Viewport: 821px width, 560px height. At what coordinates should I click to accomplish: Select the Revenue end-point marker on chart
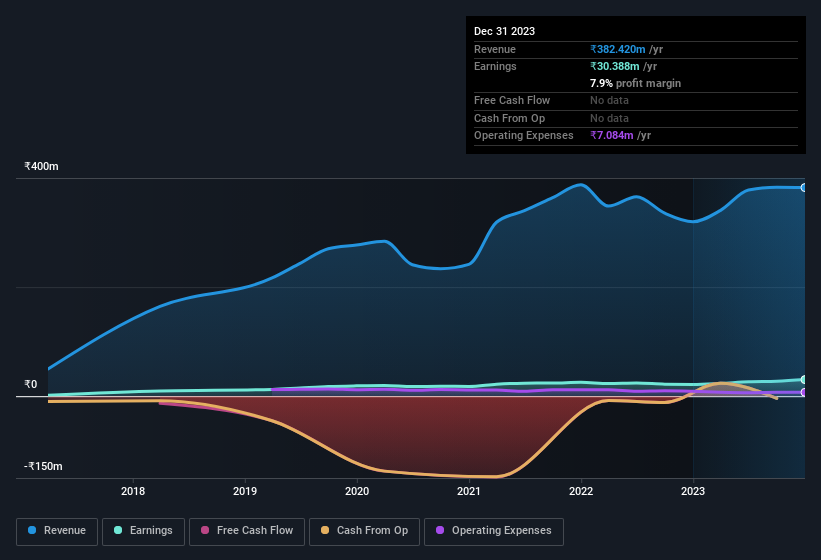tap(804, 187)
